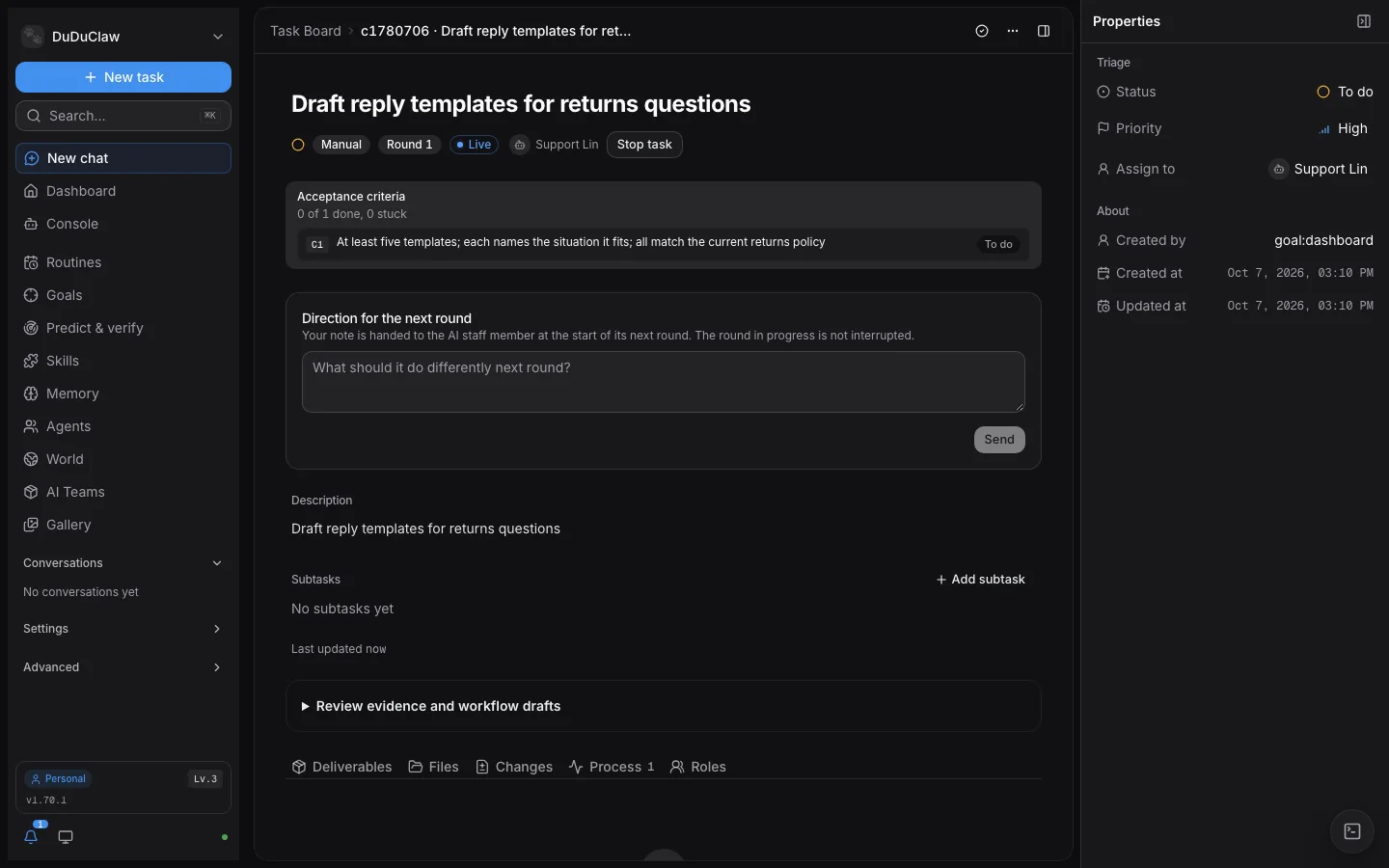Screen dimensions: 1389x868
Task: Open Agents in sidebar
Action: (123, 426)
